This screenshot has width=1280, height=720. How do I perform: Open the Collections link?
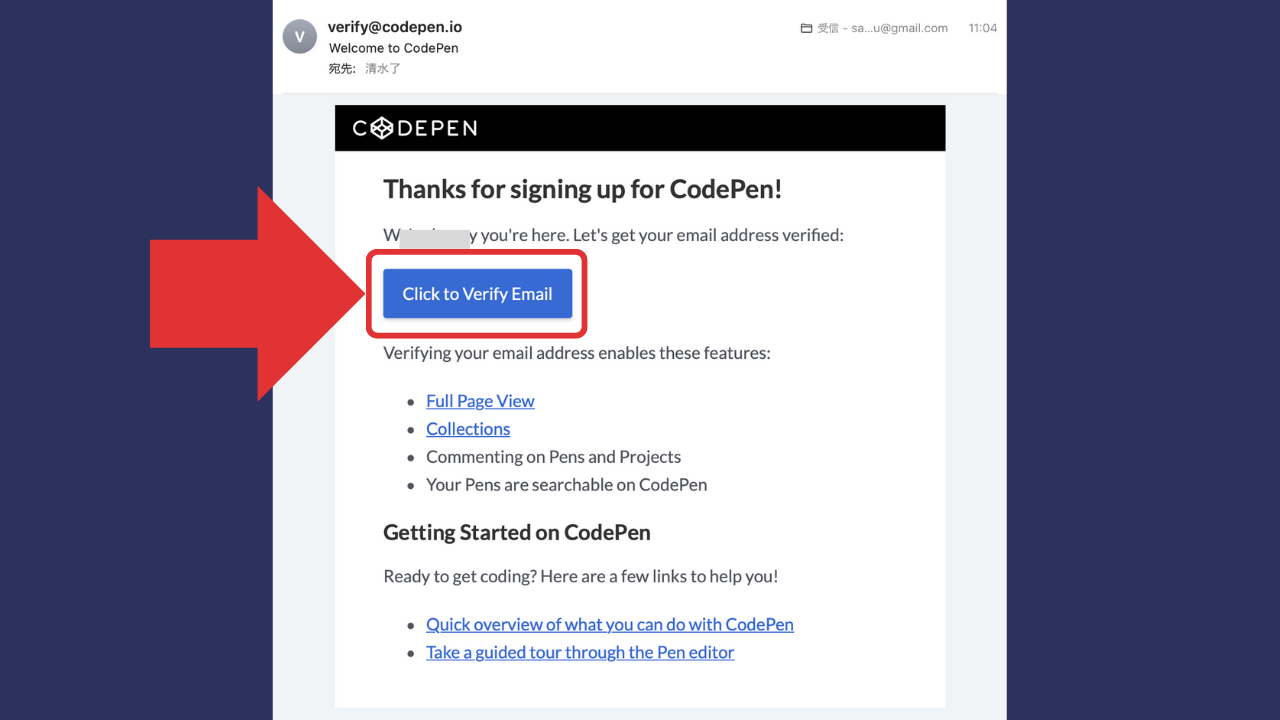click(x=468, y=429)
